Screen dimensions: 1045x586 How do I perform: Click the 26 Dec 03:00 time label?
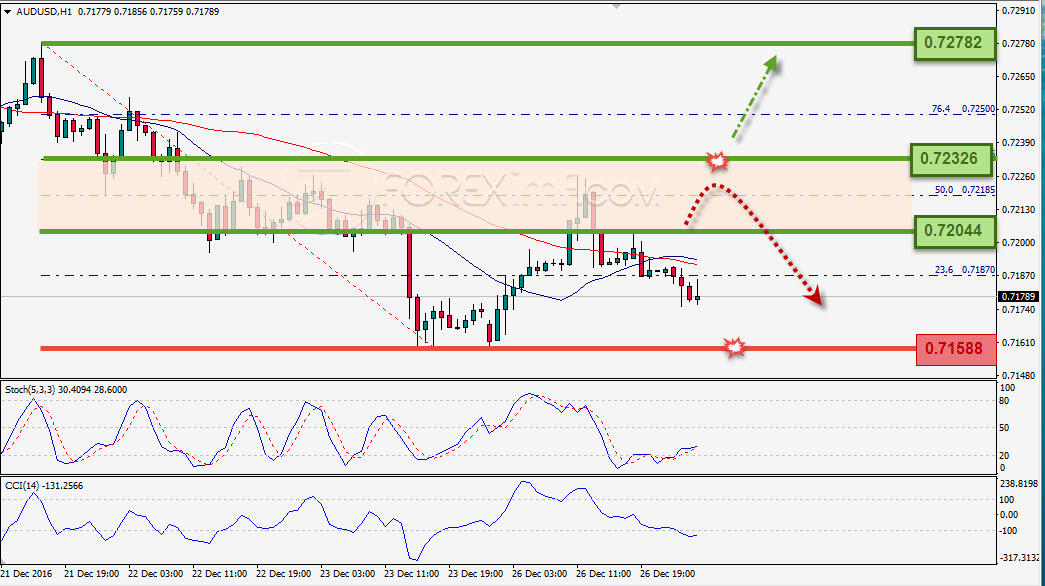(539, 573)
